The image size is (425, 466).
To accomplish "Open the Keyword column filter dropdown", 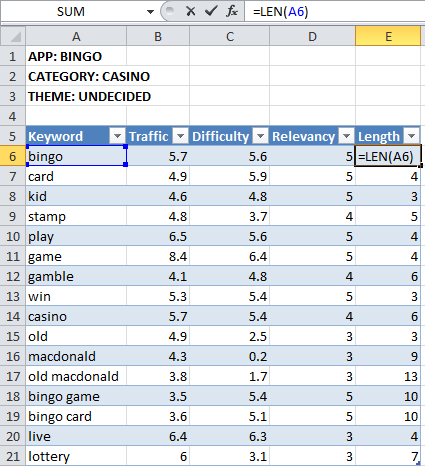I will (x=117, y=136).
